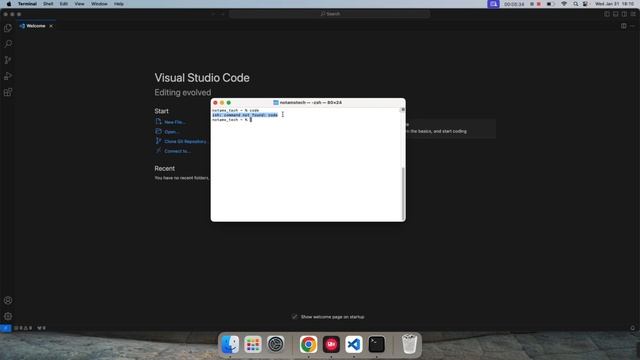
Task: Open notifications bell in VS Code status bar
Action: (x=633, y=328)
